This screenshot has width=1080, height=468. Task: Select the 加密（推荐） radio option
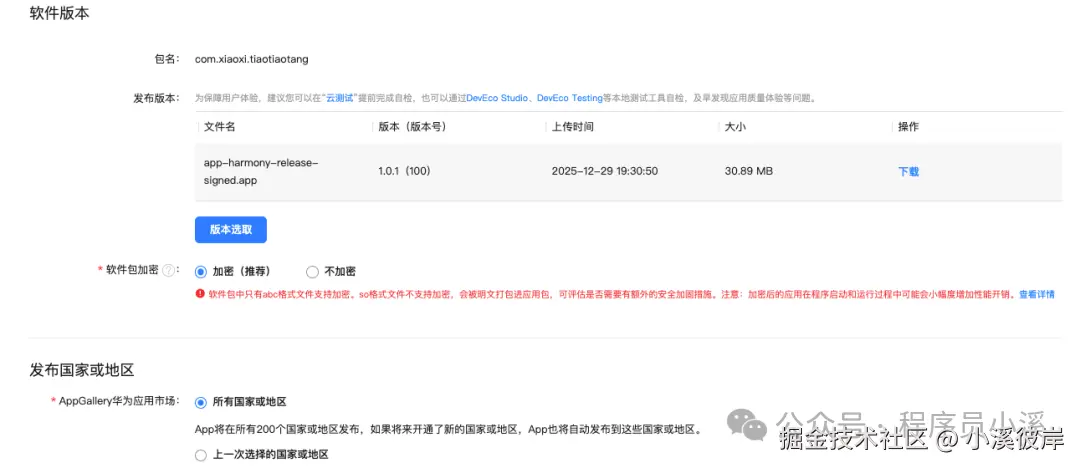(x=201, y=271)
